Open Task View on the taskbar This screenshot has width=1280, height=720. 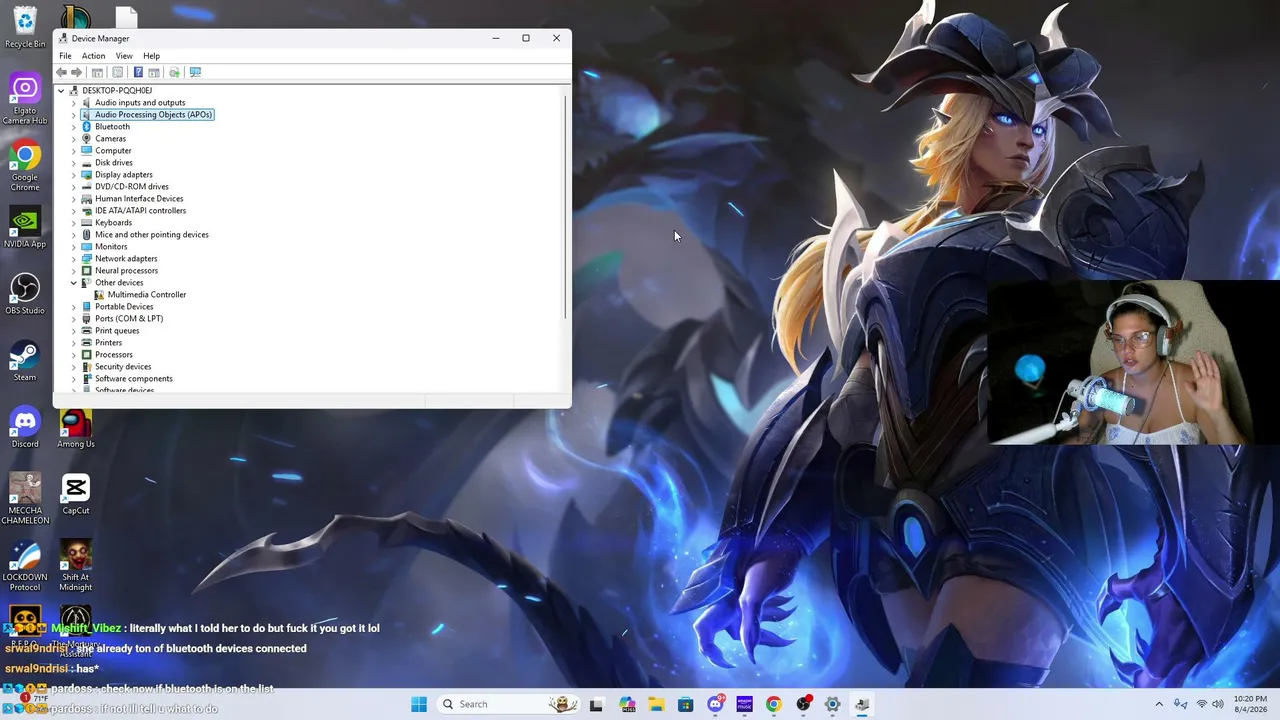pyautogui.click(x=596, y=704)
